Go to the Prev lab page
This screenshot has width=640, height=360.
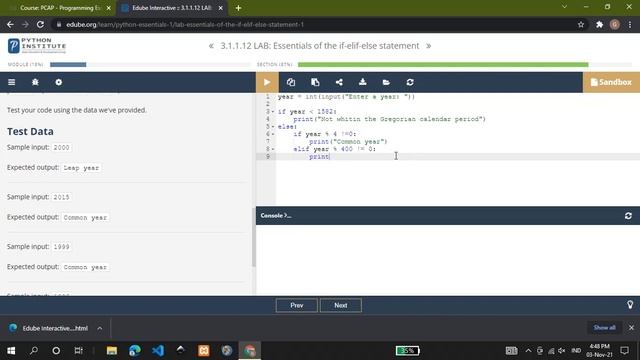pyautogui.click(x=296, y=305)
